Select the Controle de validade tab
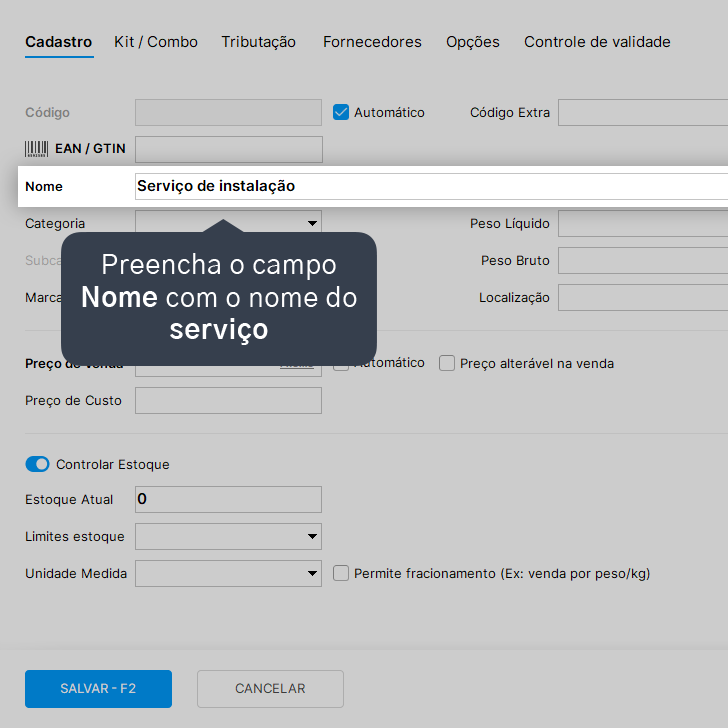728x728 pixels. 597,42
